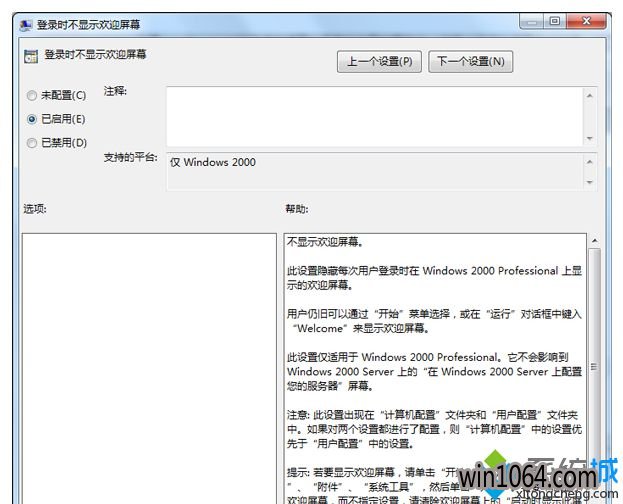This screenshot has height=504, width=623.
Task: Click the help pane scrollbar thumb
Action: pyautogui.click(x=594, y=366)
